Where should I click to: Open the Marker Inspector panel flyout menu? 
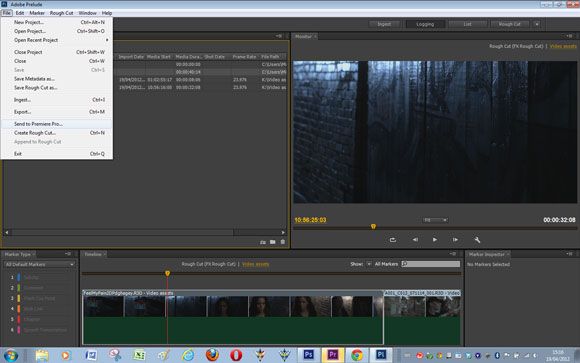(569, 254)
